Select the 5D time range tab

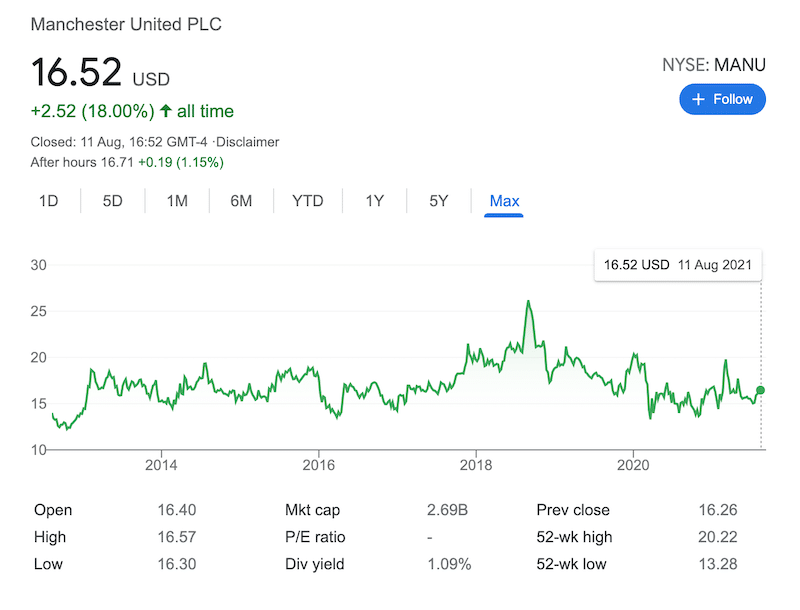pos(113,201)
